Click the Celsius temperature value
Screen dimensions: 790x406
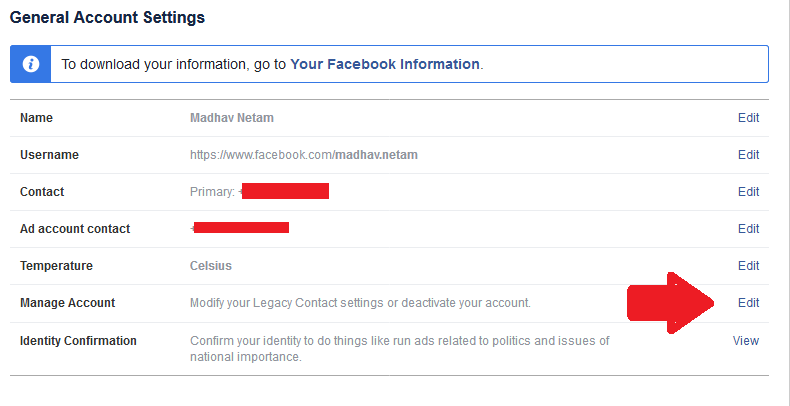point(211,266)
